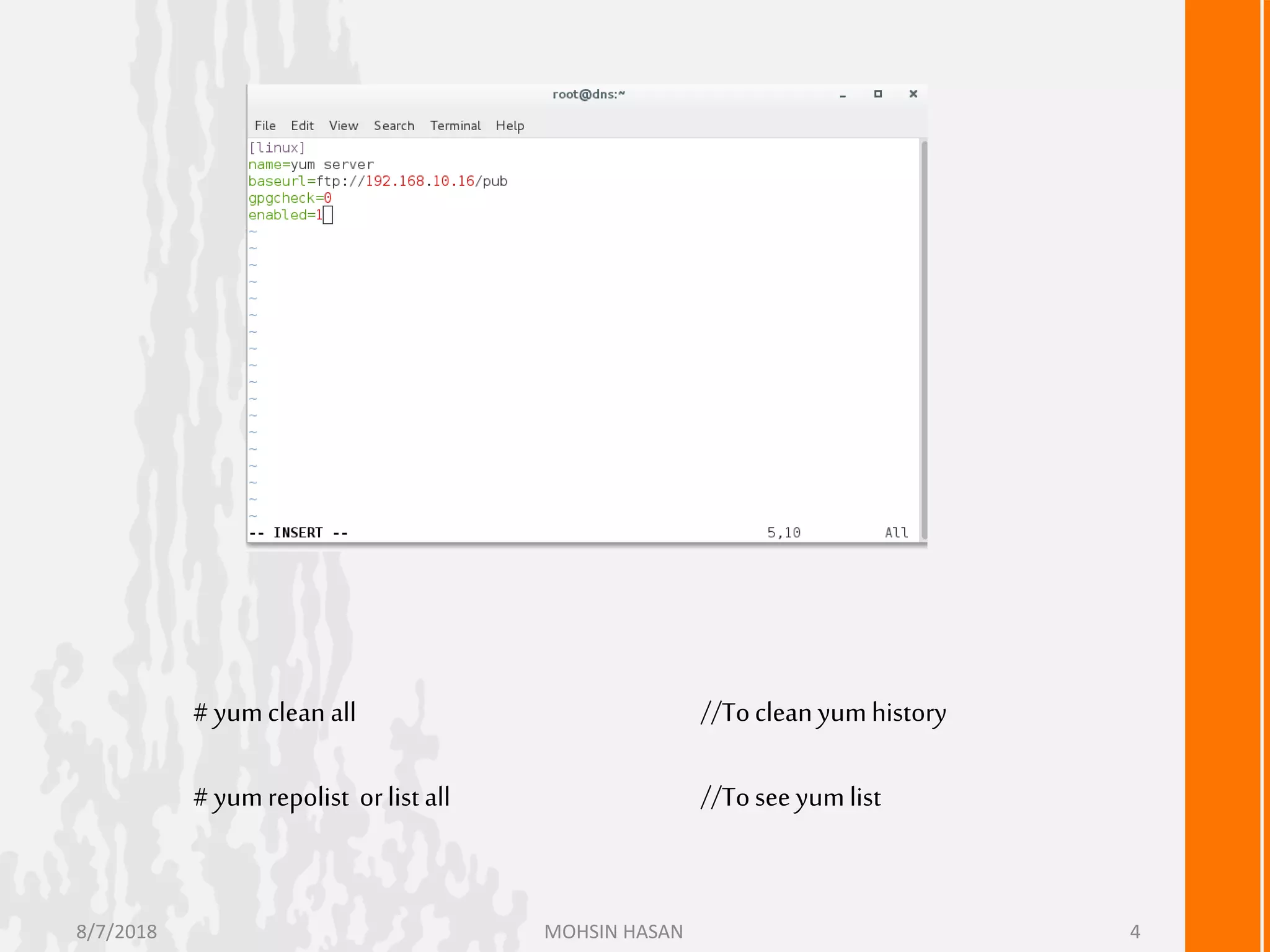Click the 192.168.10.16 IP address text
Image resolution: width=1270 pixels, height=952 pixels.
(x=419, y=182)
